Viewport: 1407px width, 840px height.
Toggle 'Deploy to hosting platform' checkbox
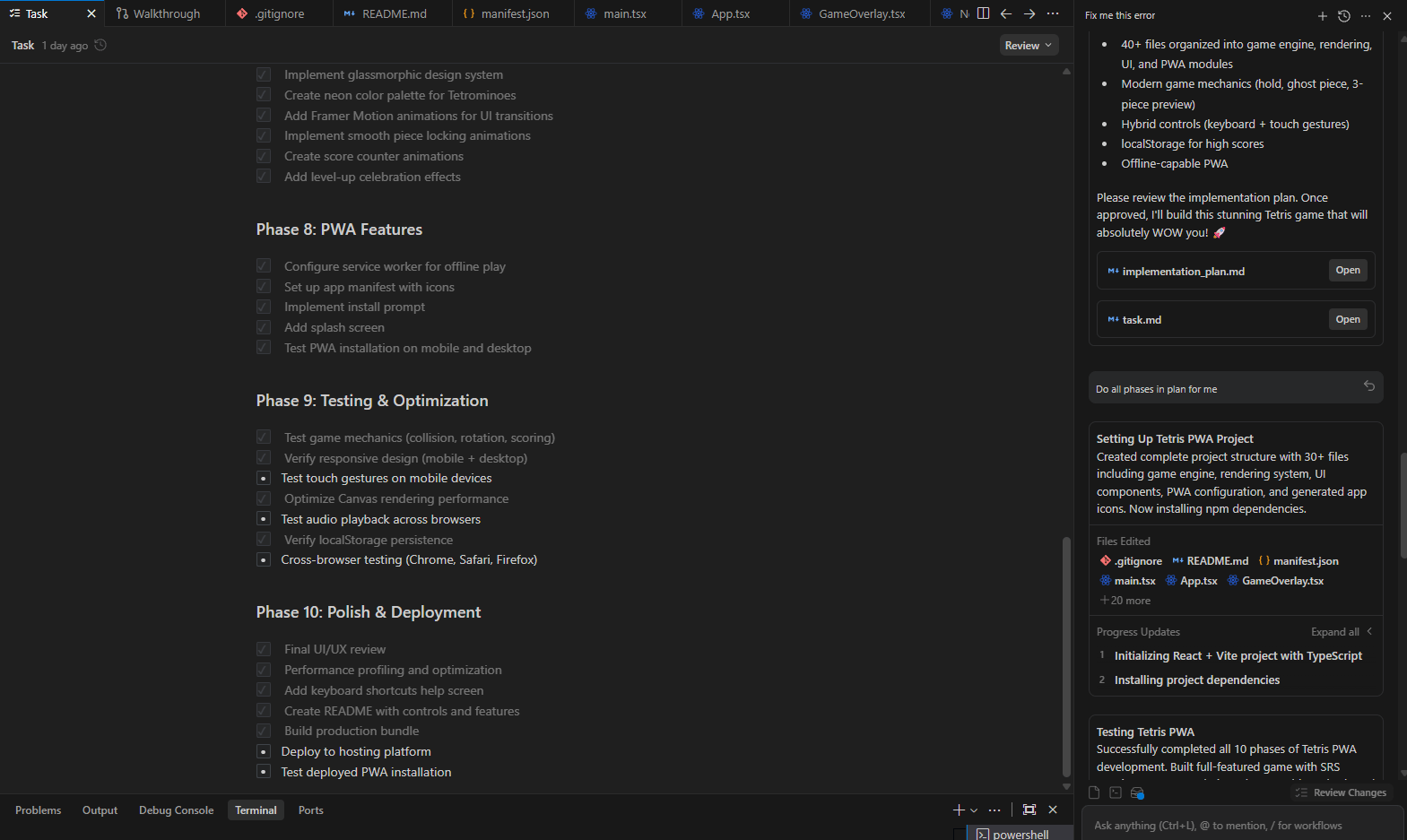[264, 751]
